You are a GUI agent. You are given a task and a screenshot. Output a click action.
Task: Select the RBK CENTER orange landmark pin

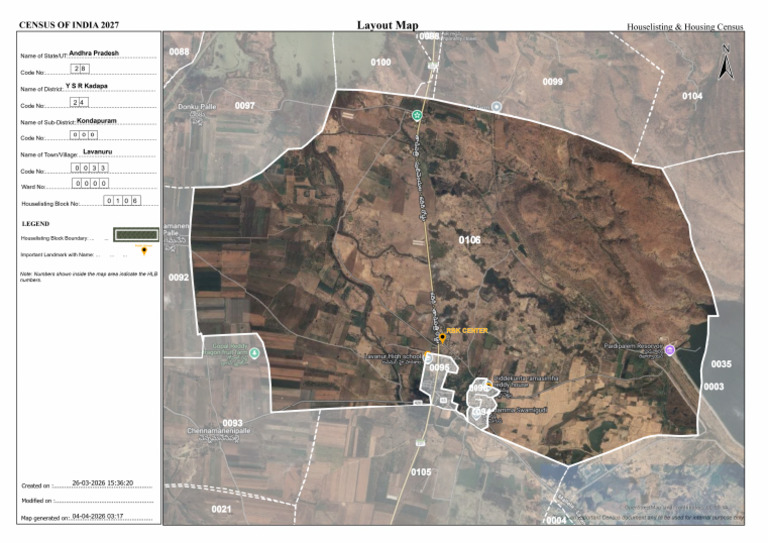coord(442,338)
